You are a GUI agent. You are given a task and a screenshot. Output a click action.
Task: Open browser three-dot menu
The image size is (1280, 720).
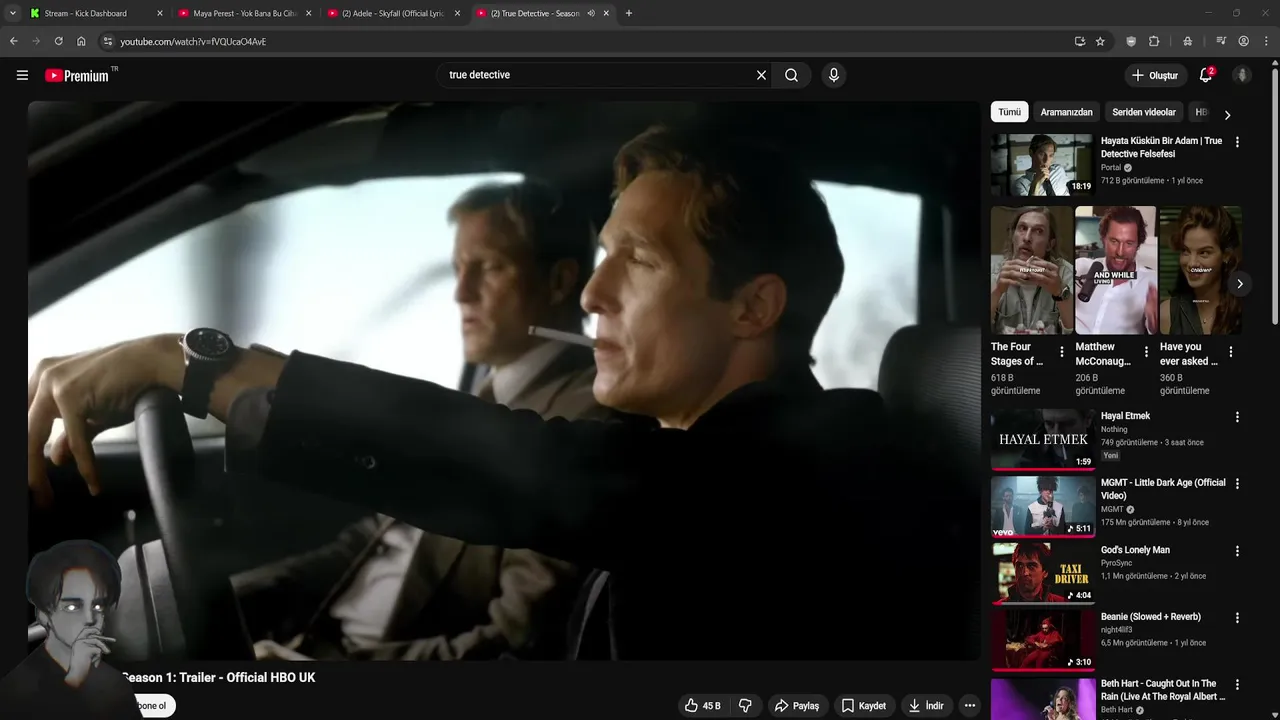pyautogui.click(x=1267, y=41)
